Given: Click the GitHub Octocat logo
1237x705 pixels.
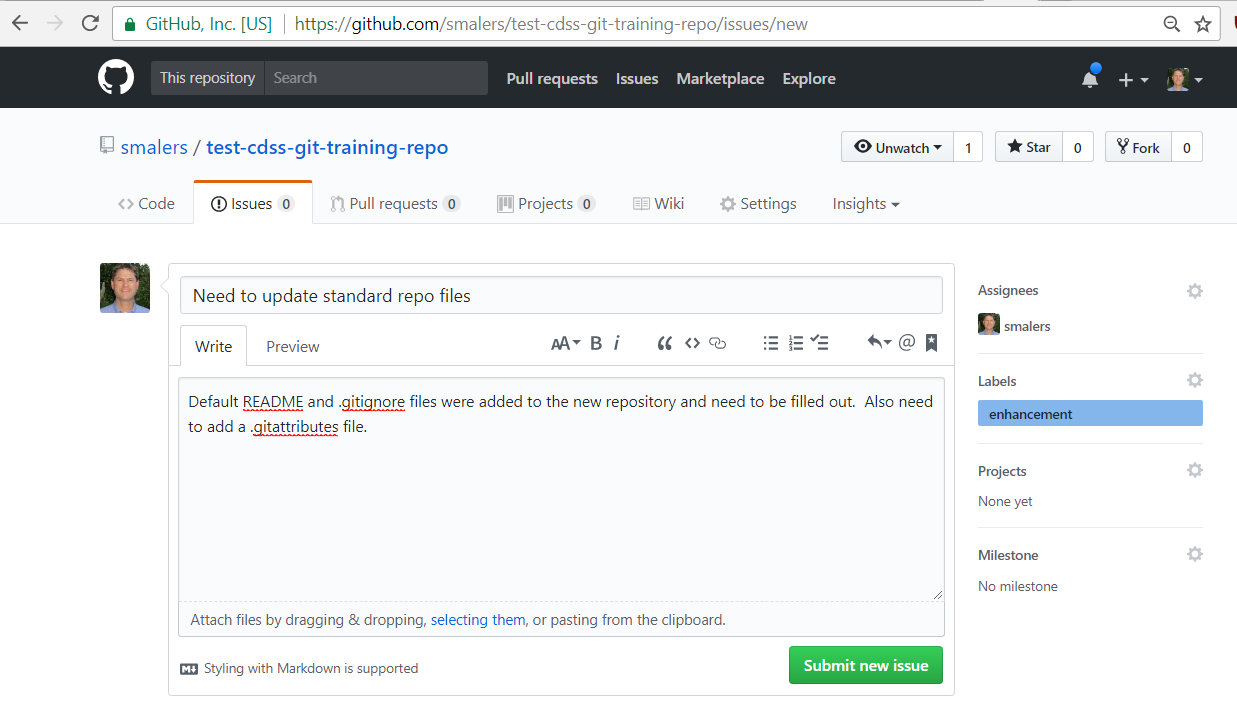Looking at the screenshot, I should (116, 78).
